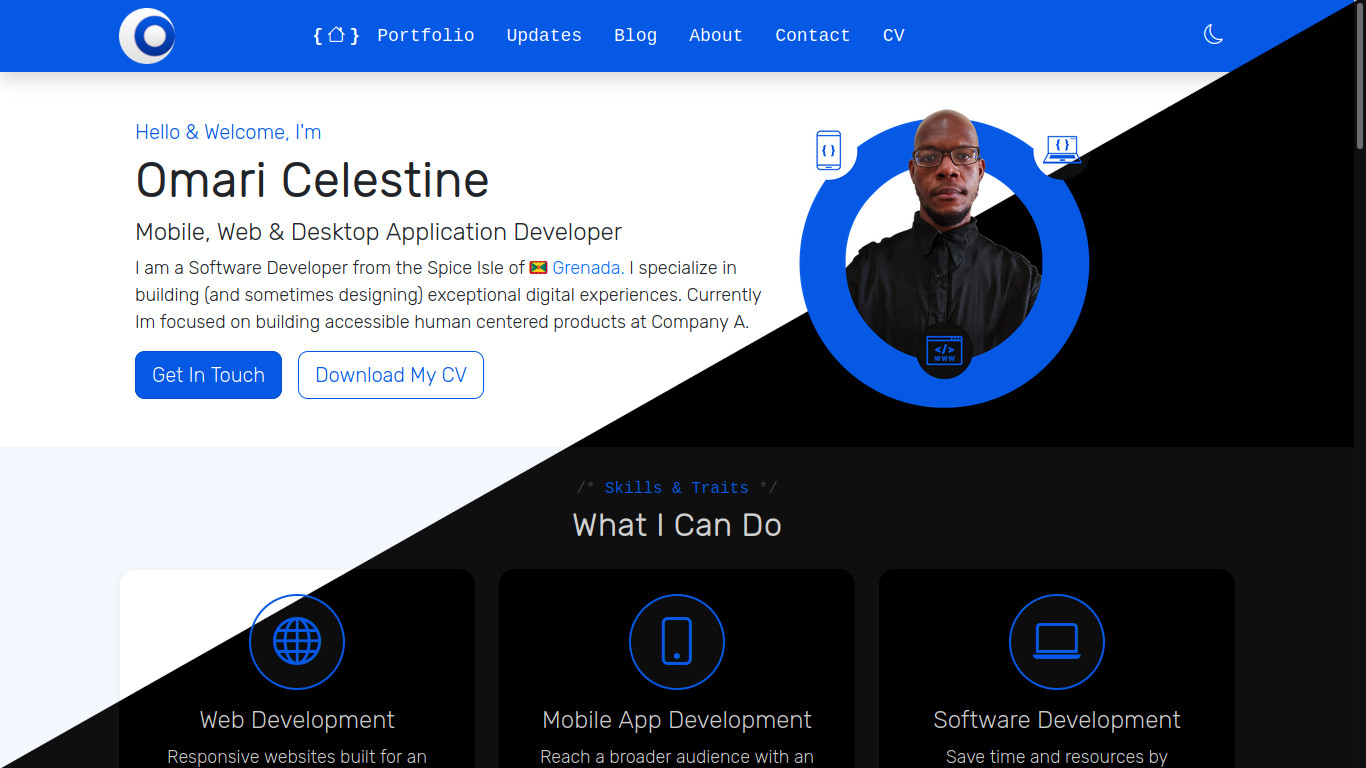Click the globe icon on the Web Development card
The image size is (1366, 768).
[x=296, y=642]
